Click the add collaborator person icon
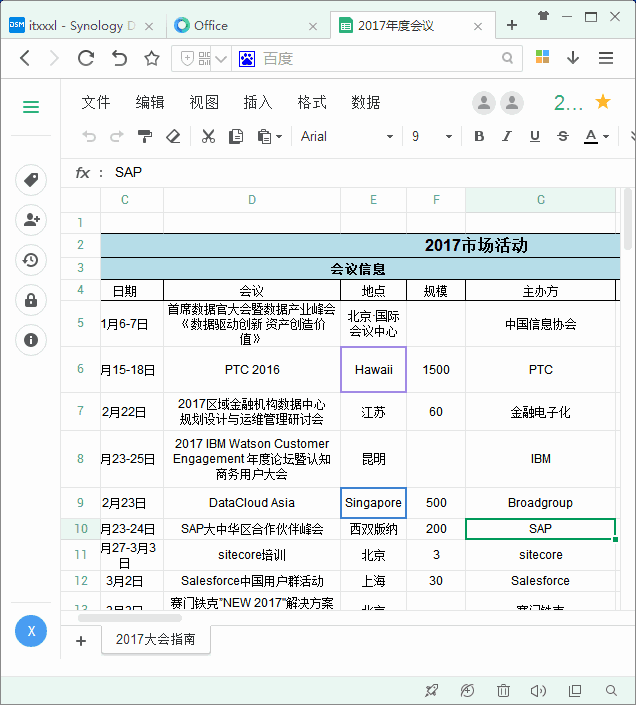Screen dimensions: 636x705 [x=31, y=220]
